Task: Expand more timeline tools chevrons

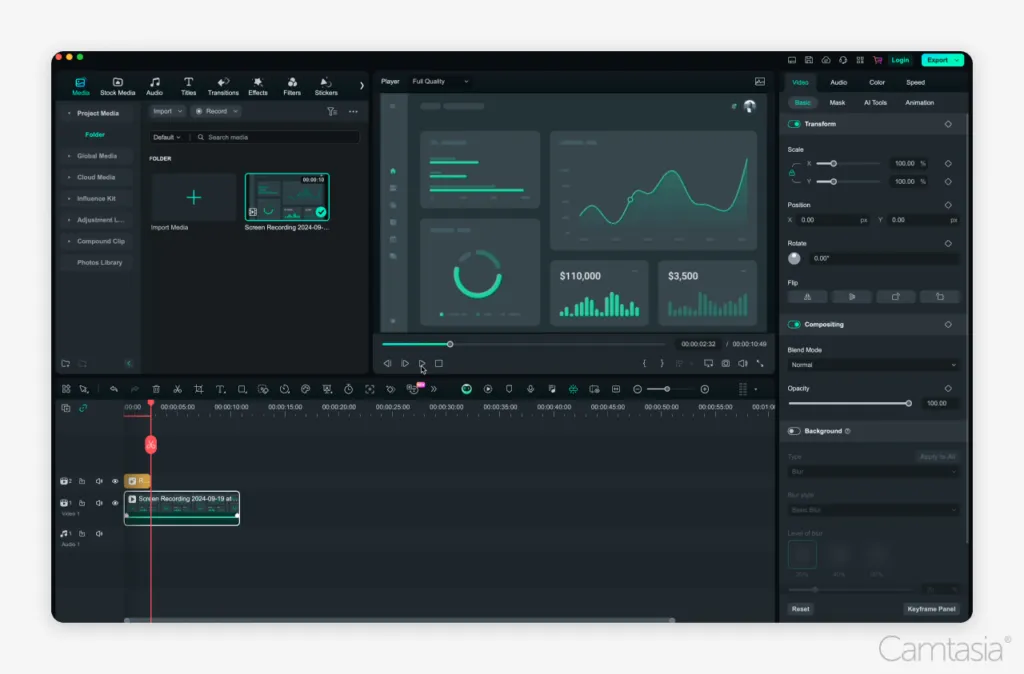Action: coord(434,389)
